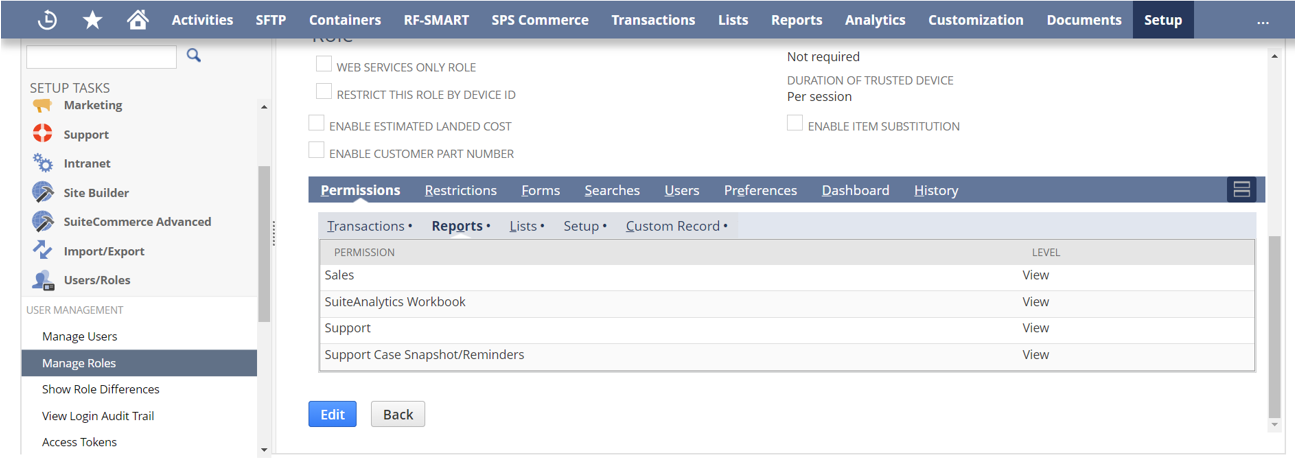The width and height of the screenshot is (1295, 459).
Task: Select the Intranet gear icon
Action: [43, 163]
